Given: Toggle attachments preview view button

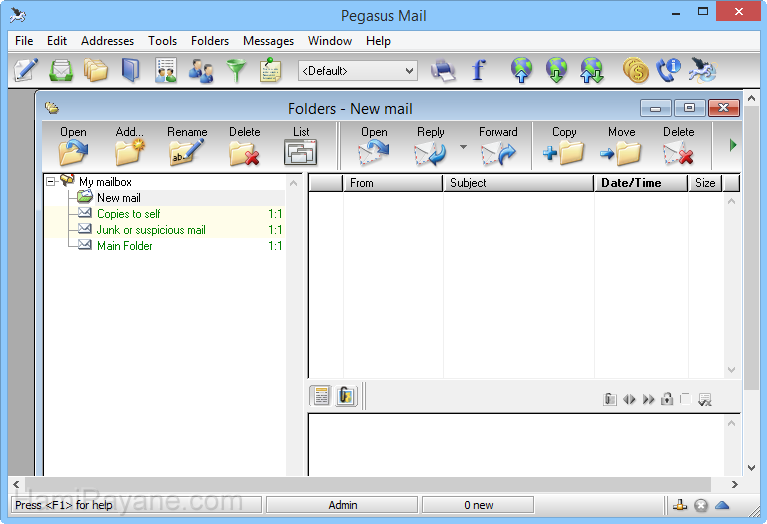Looking at the screenshot, I should click(346, 396).
